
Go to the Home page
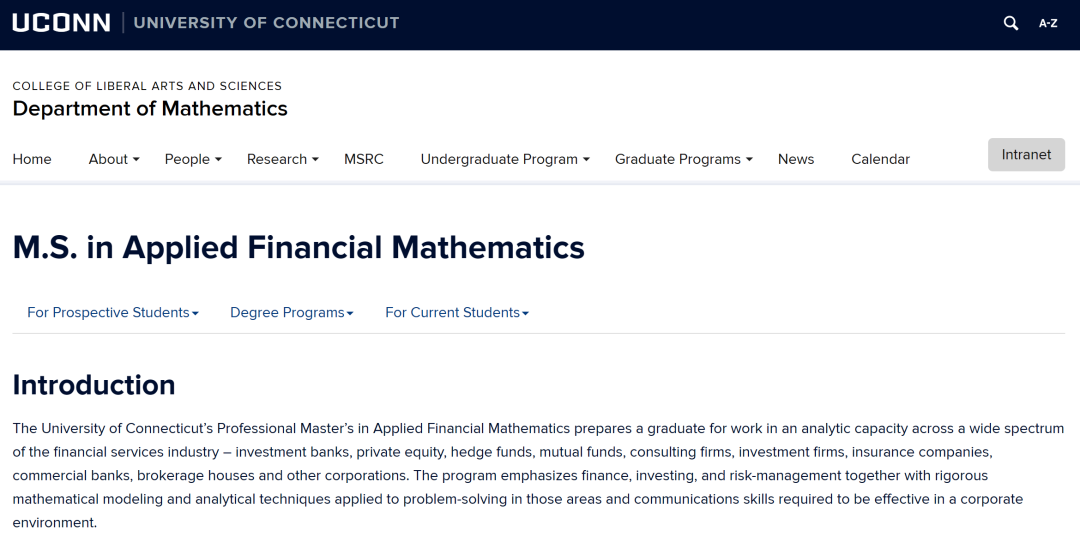(32, 159)
